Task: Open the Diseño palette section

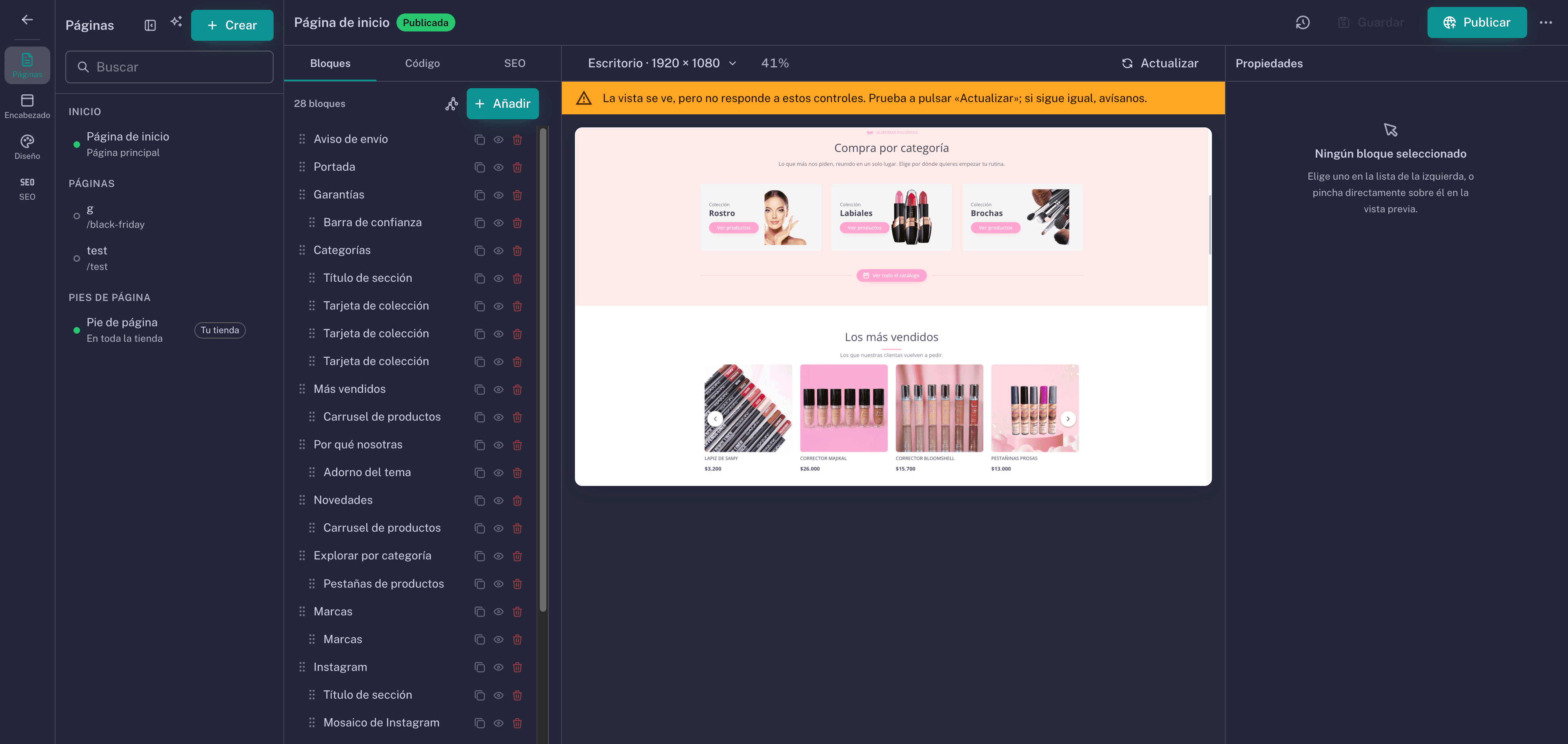Action: (27, 147)
